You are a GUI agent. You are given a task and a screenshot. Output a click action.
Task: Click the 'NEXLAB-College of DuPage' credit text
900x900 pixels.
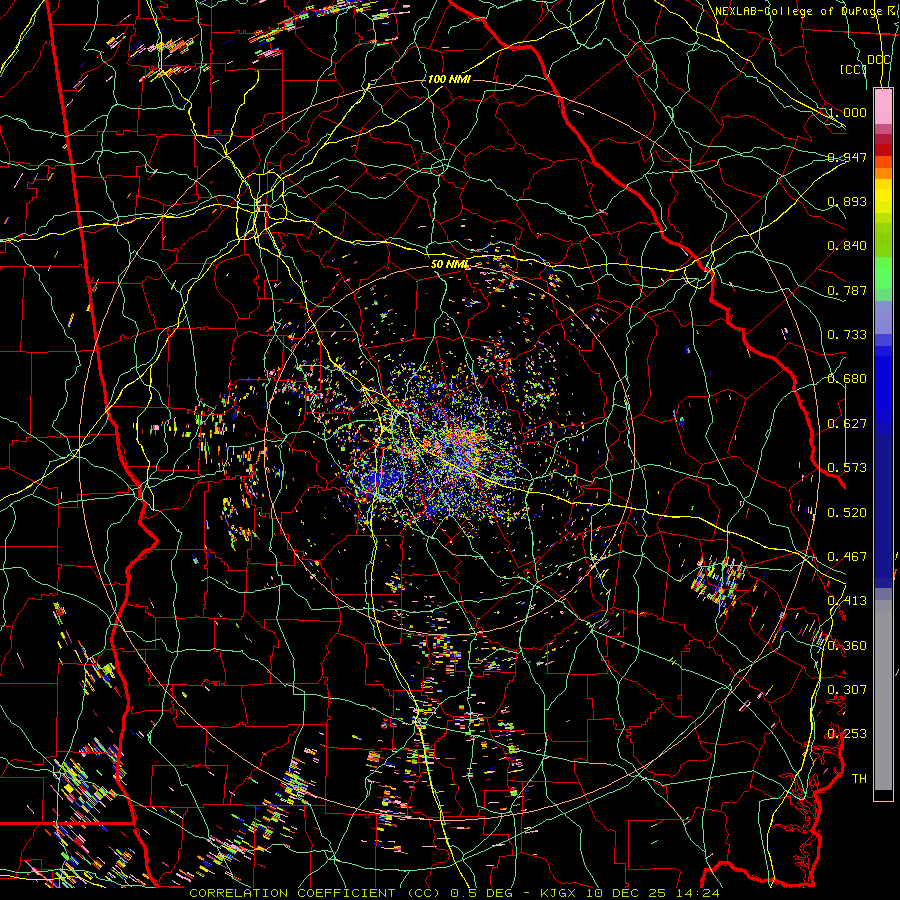click(797, 11)
